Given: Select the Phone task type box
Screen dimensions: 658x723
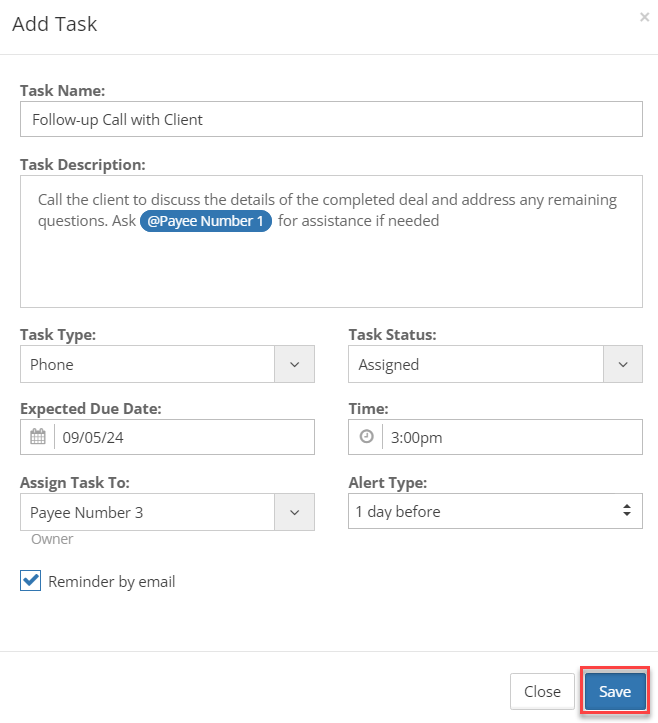Looking at the screenshot, I should [x=148, y=364].
